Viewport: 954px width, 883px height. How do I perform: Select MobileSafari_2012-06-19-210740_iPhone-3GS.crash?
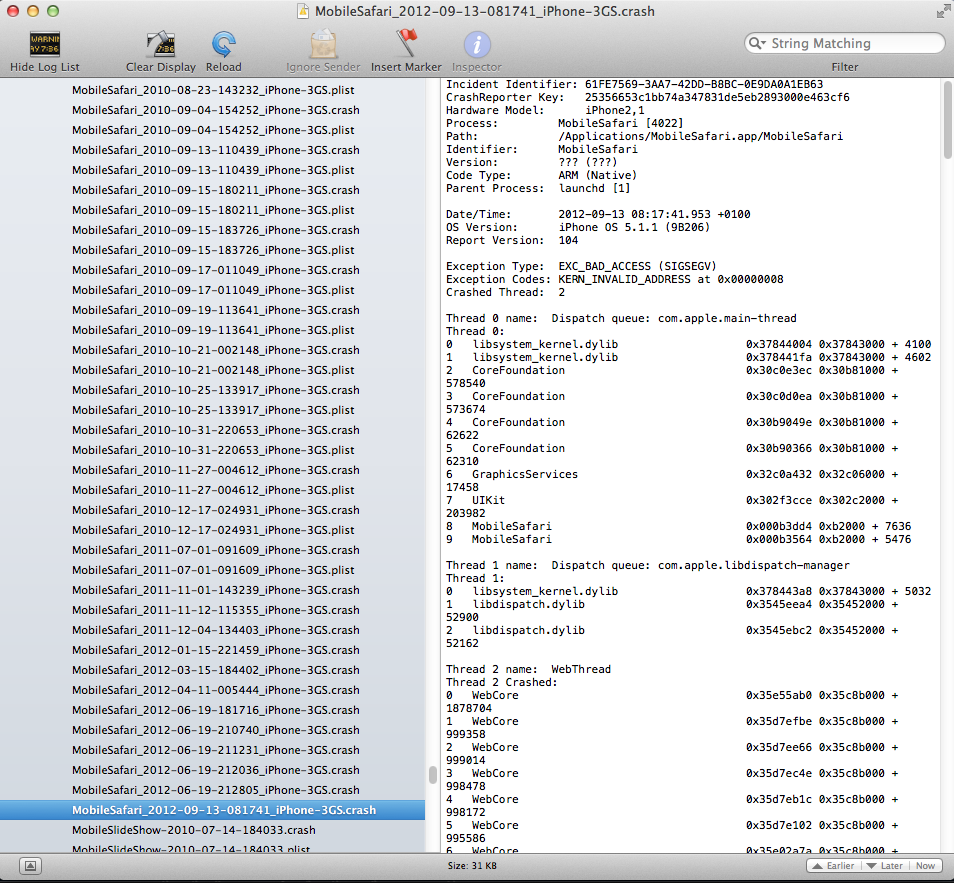[215, 730]
